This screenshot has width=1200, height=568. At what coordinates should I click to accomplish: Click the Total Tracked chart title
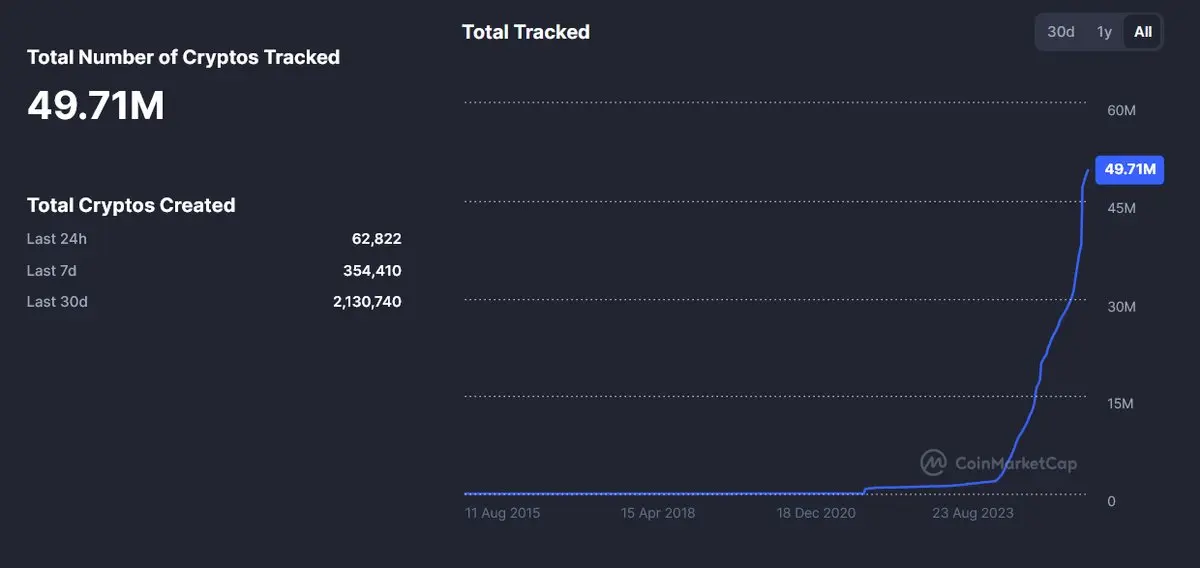click(x=526, y=32)
